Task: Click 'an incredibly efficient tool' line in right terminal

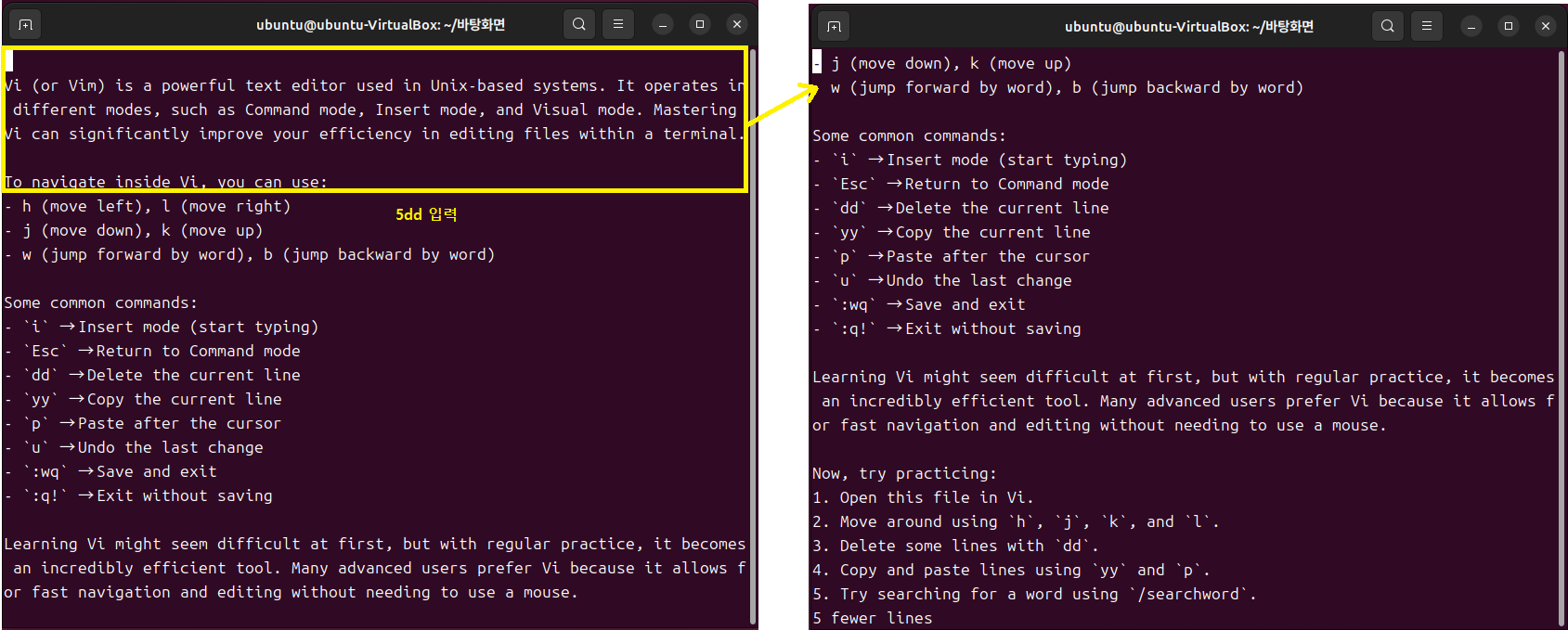Action: [x=1188, y=401]
